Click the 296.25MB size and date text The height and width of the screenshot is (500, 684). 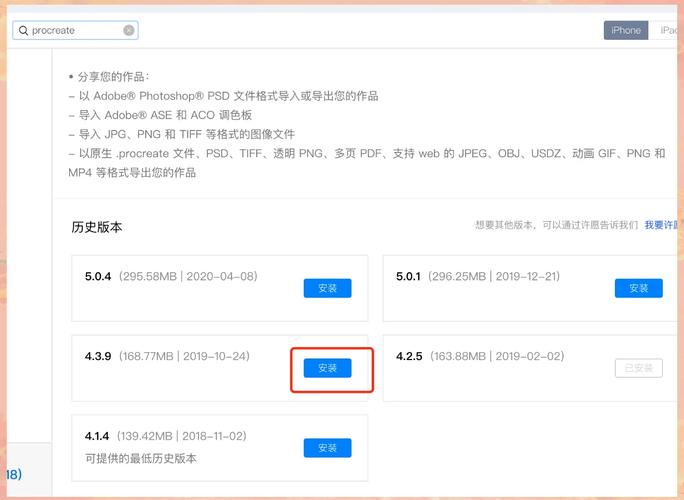(x=494, y=276)
